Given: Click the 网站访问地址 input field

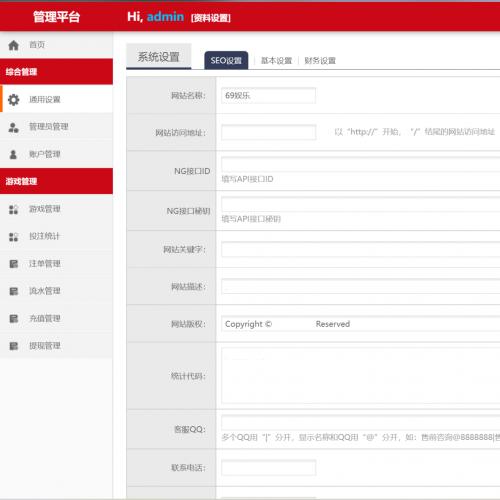Looking at the screenshot, I should point(268,132).
